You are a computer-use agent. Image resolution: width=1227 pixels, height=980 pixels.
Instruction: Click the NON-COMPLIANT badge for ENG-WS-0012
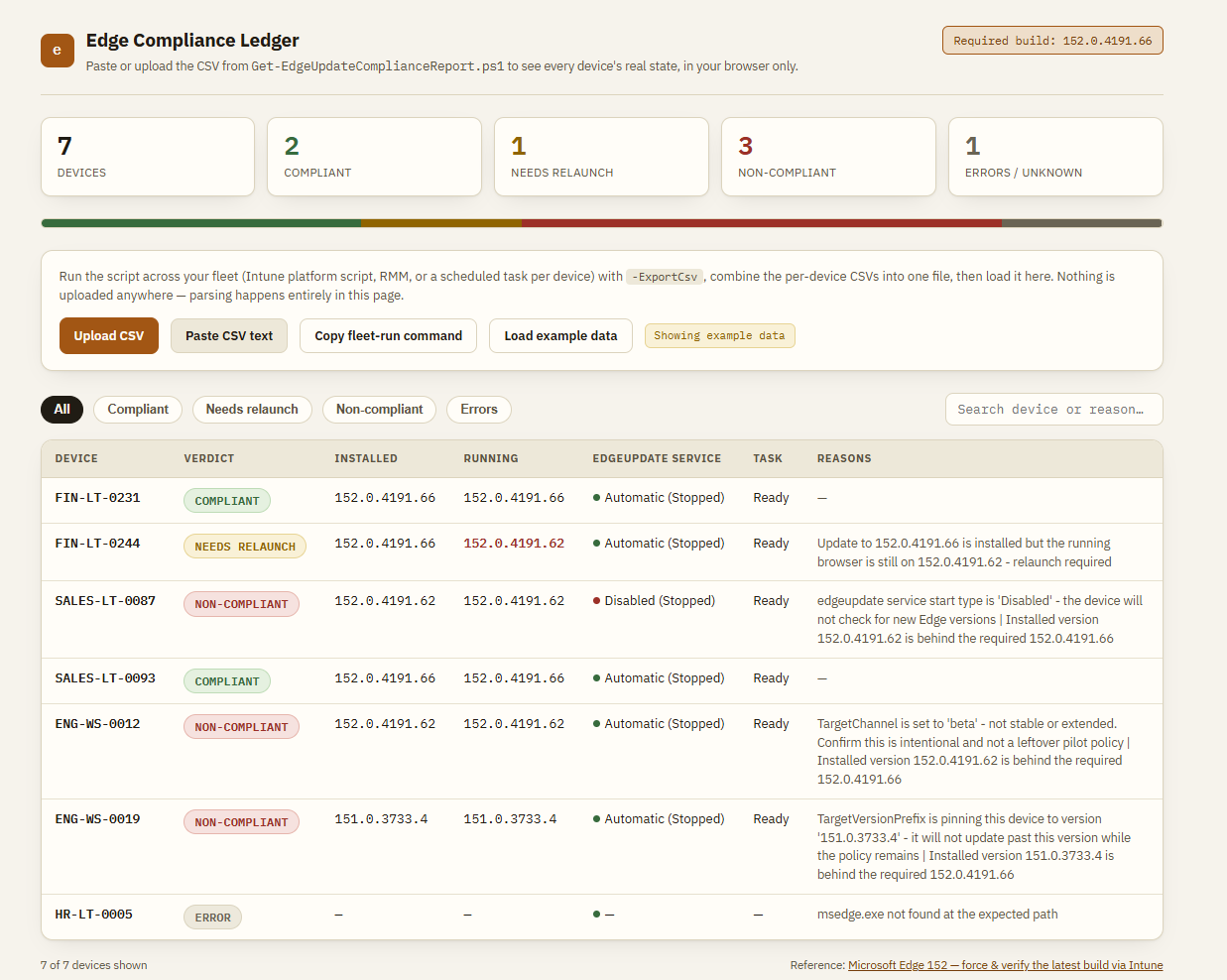click(x=241, y=727)
